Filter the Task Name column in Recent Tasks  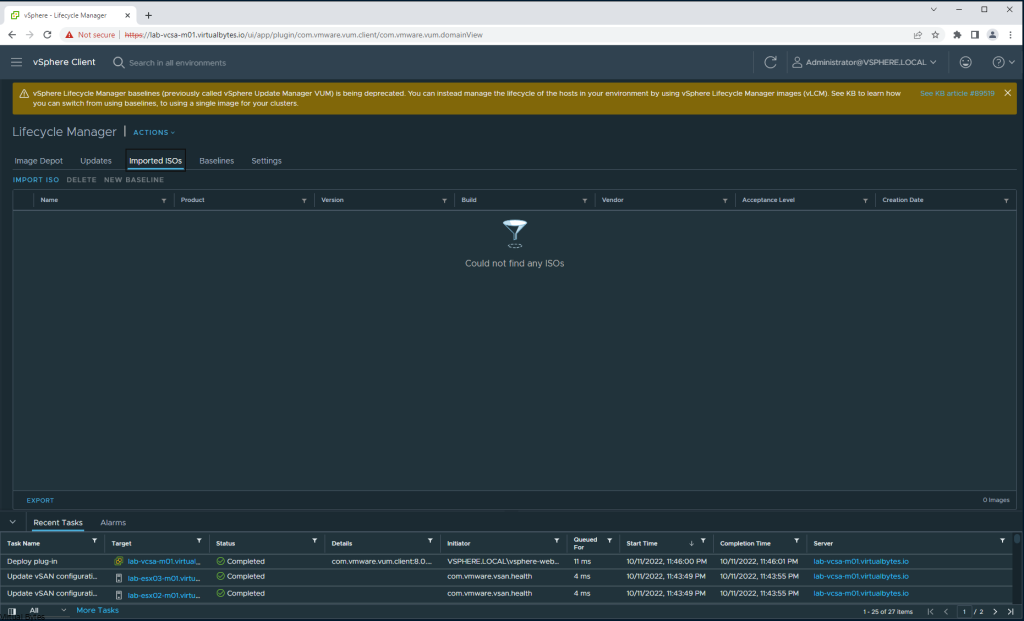tap(95, 541)
